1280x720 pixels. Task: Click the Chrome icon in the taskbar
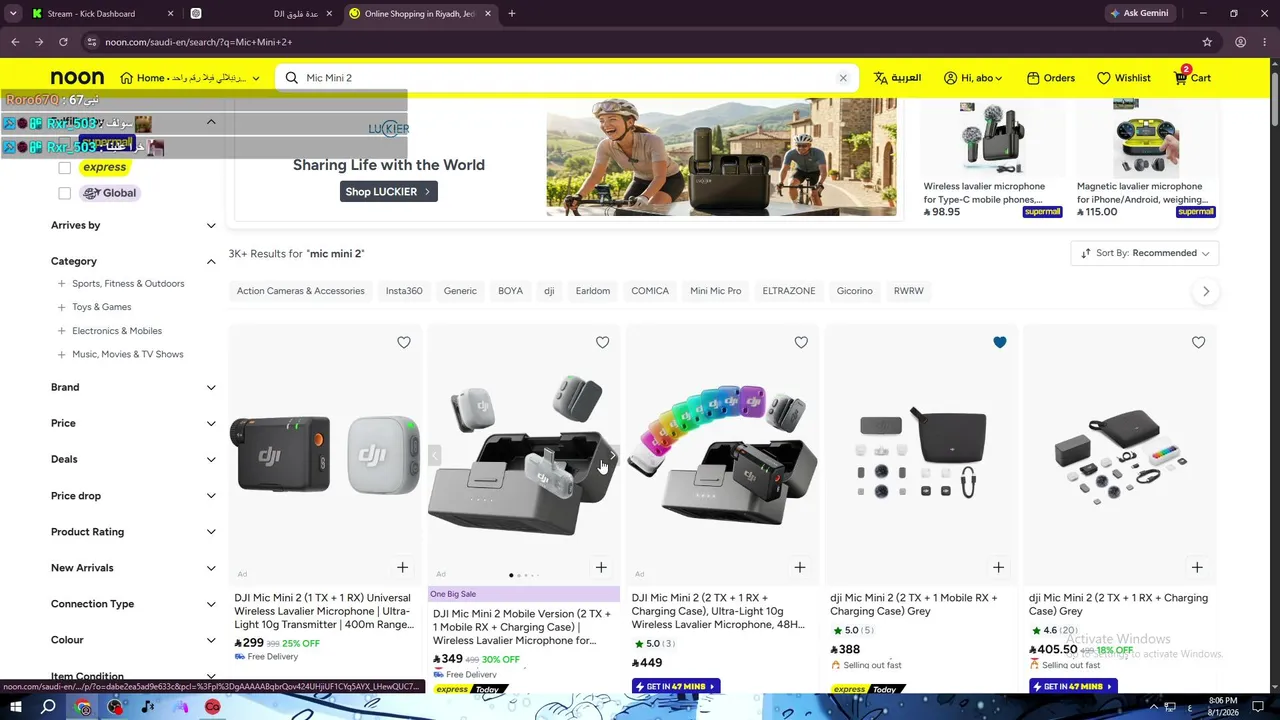click(83, 707)
